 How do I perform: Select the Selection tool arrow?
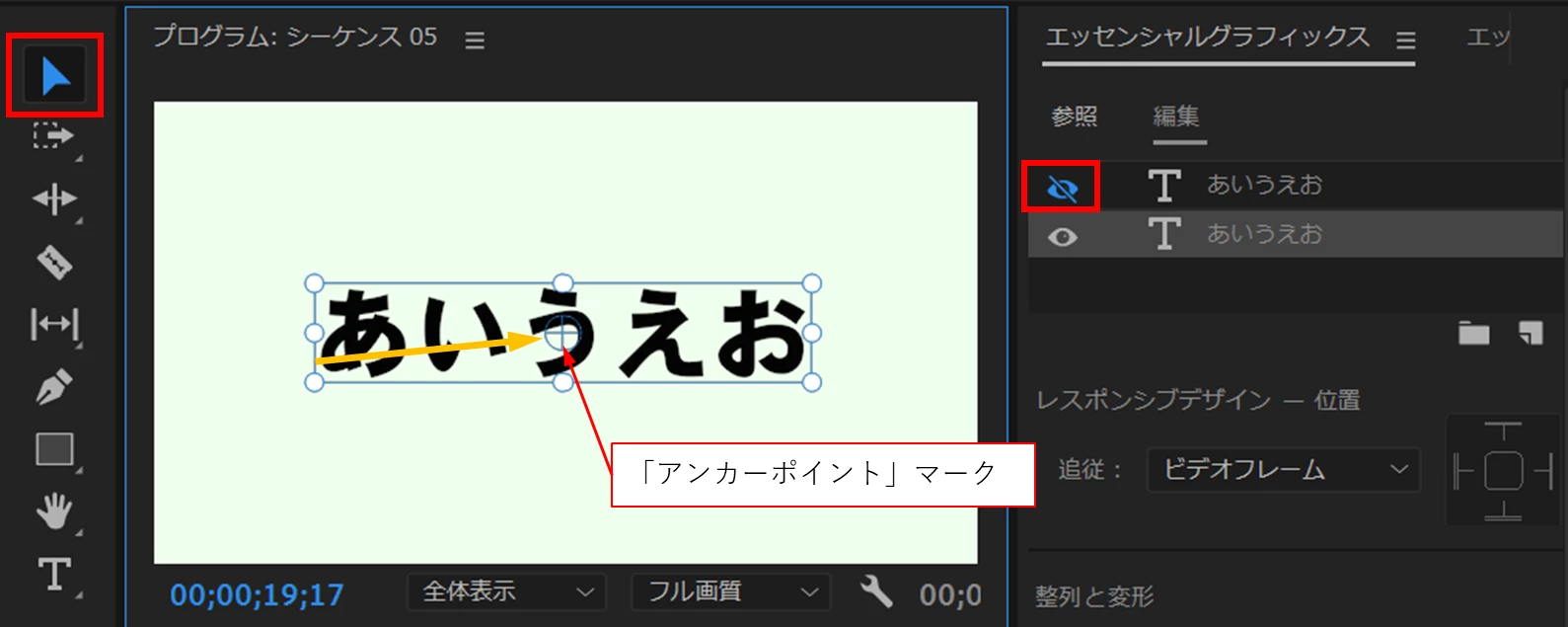click(x=55, y=76)
